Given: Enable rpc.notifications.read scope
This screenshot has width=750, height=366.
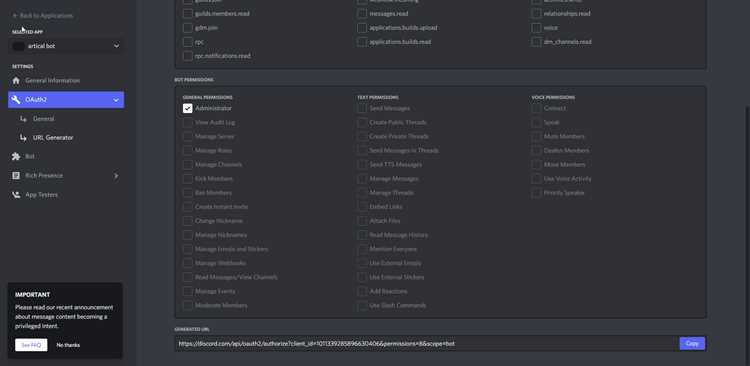Looking at the screenshot, I should point(188,56).
